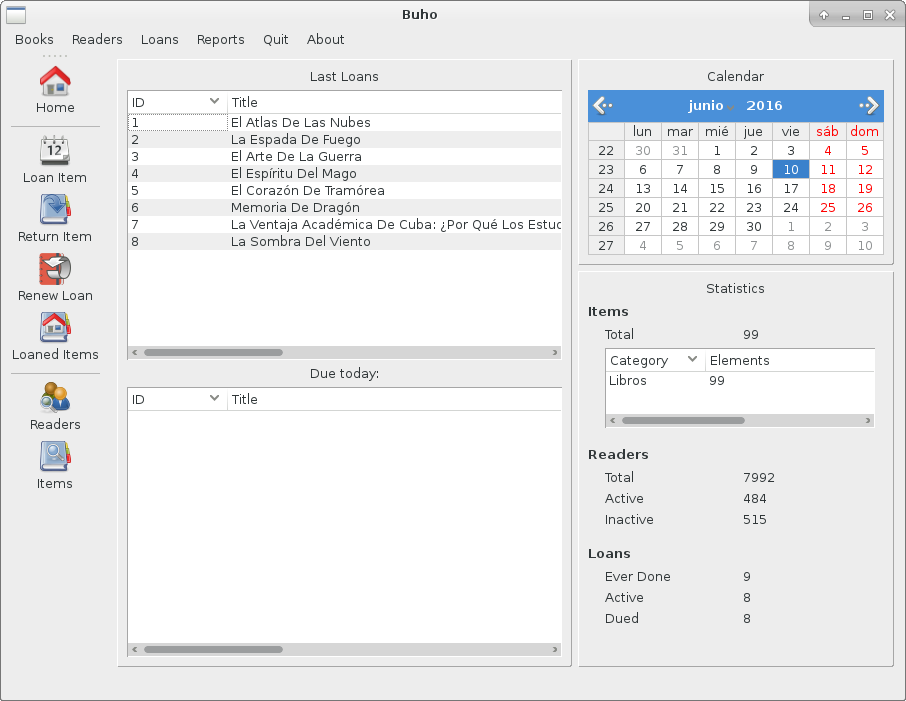Open the Books menu

pyautogui.click(x=34, y=39)
